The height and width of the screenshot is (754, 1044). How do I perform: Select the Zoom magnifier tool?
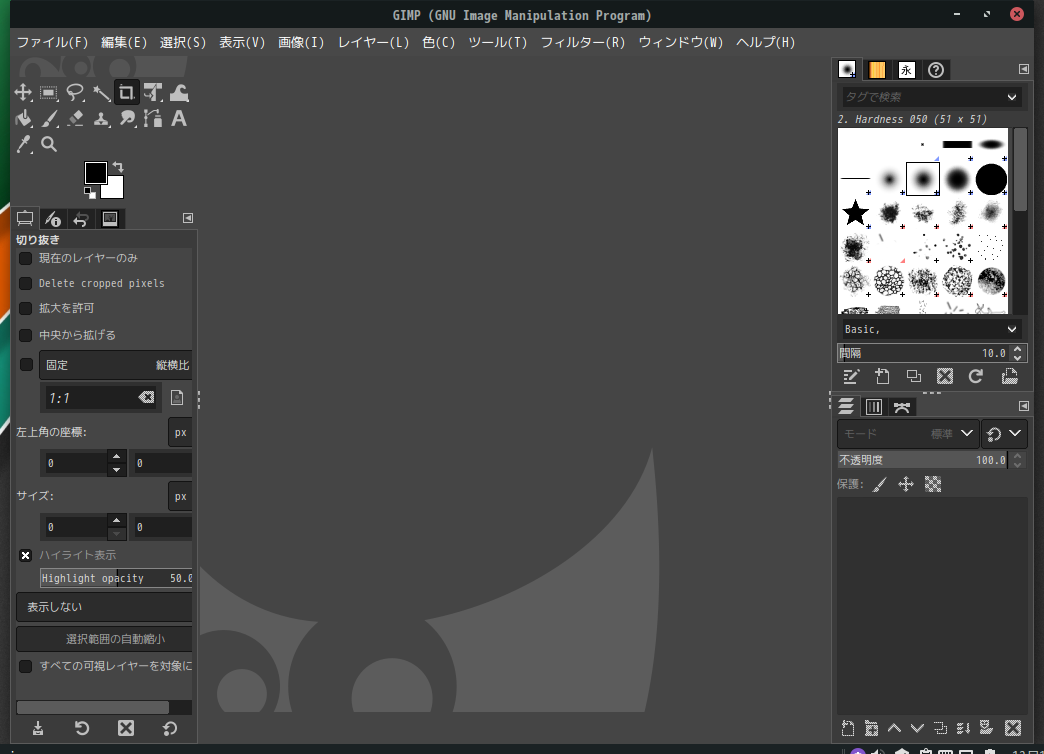pyautogui.click(x=49, y=144)
